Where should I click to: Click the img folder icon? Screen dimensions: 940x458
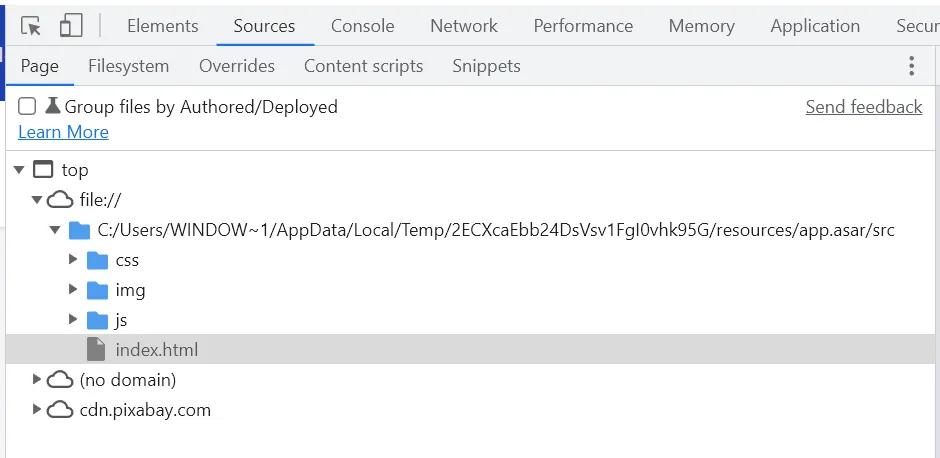click(x=97, y=290)
